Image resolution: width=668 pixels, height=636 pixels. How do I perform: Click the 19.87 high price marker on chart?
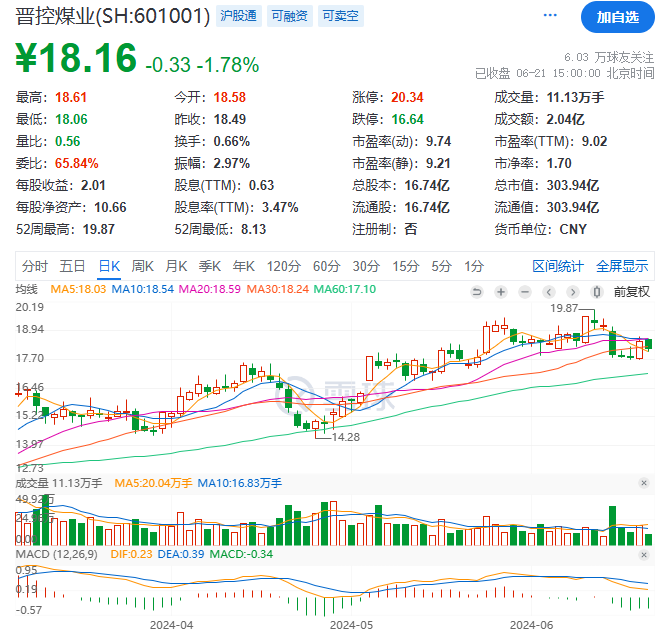(564, 308)
